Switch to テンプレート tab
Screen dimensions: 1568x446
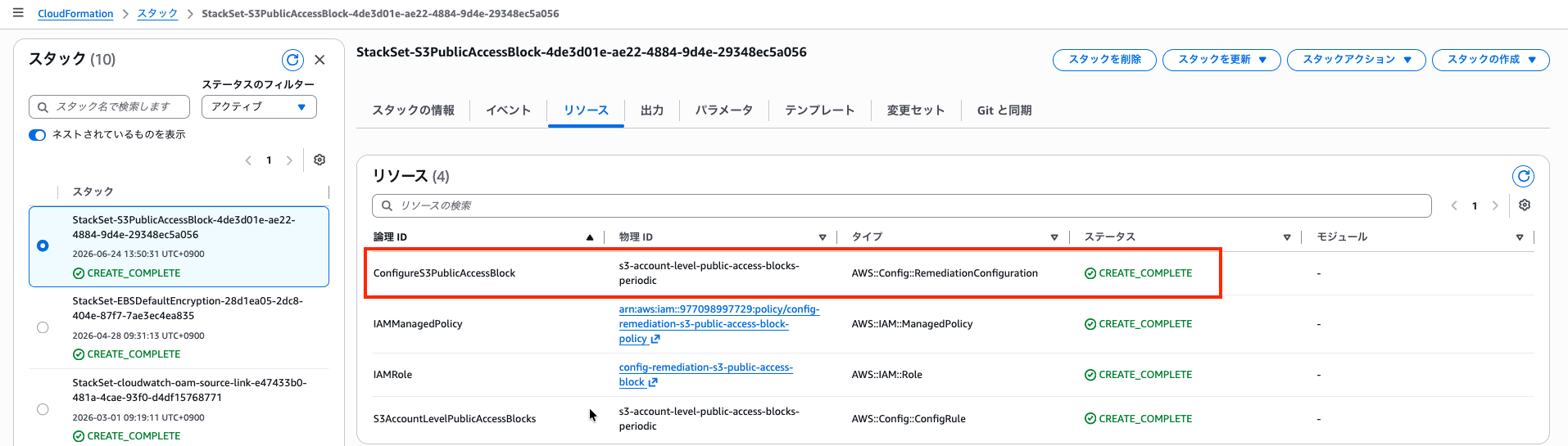819,110
